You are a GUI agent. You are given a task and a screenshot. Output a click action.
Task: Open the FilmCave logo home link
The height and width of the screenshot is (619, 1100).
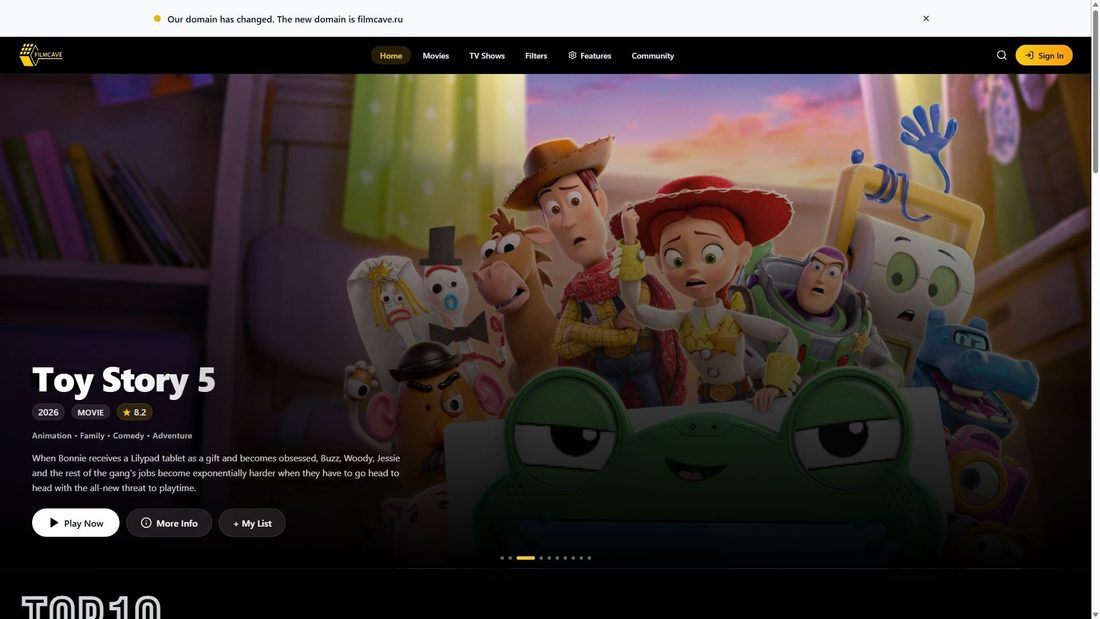41,55
